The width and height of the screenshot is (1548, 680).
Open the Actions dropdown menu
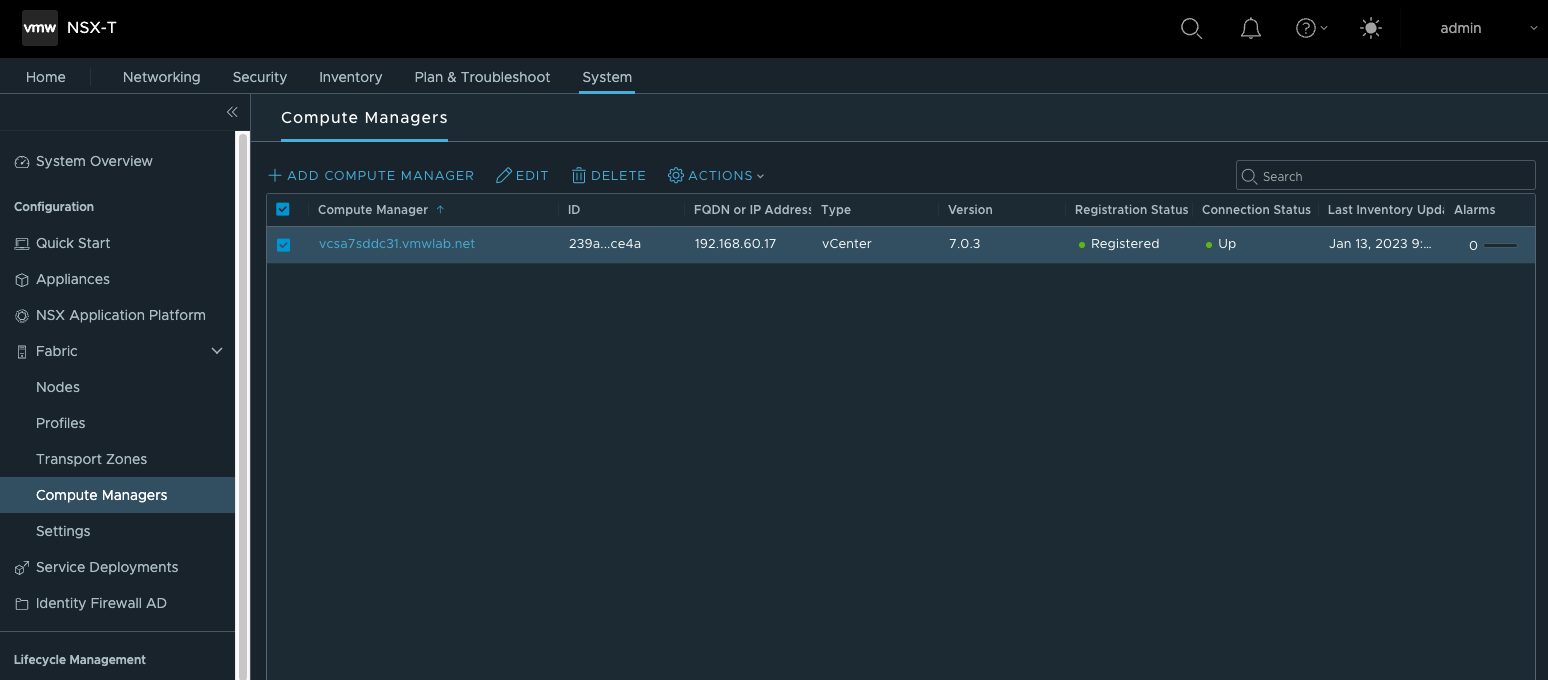pos(716,175)
